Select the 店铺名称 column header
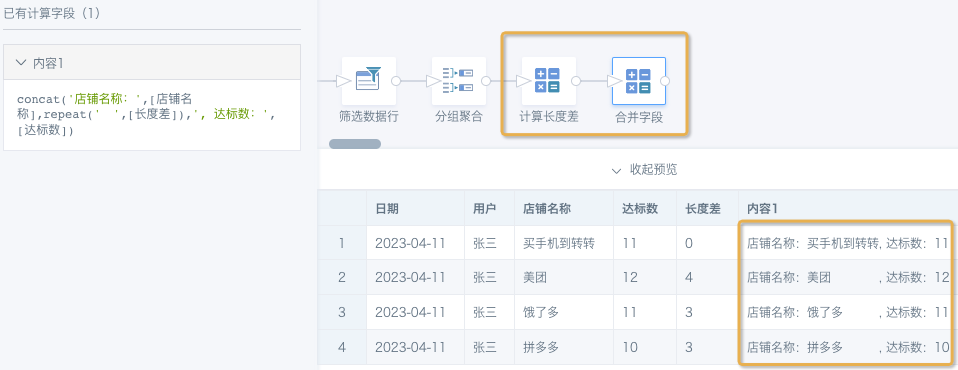This screenshot has height=370, width=958. point(565,208)
